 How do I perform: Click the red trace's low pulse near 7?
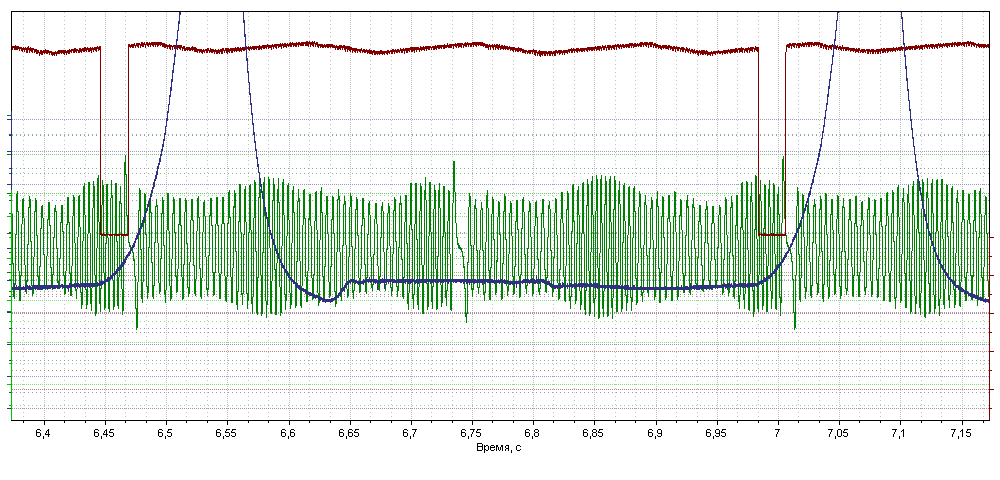(772, 235)
